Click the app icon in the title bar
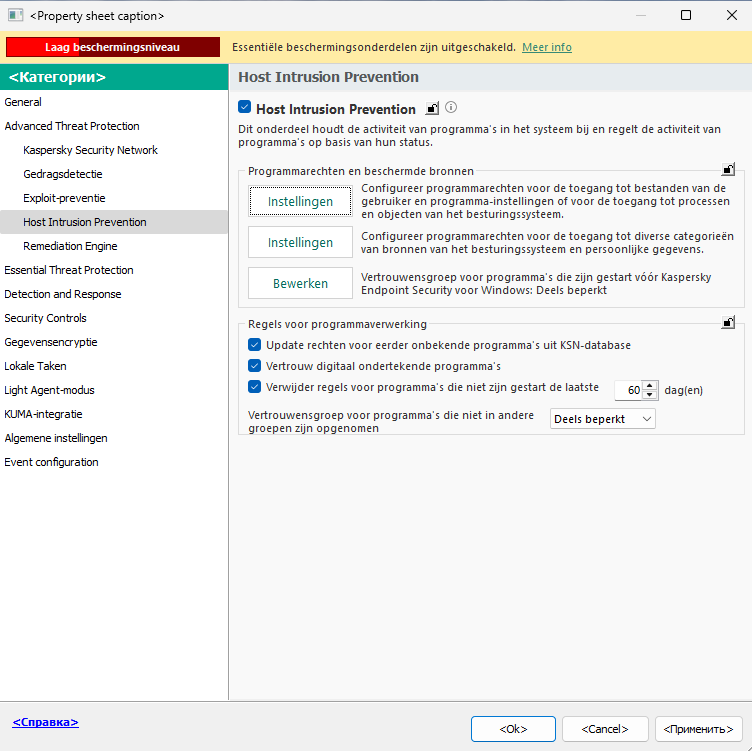 [15, 16]
